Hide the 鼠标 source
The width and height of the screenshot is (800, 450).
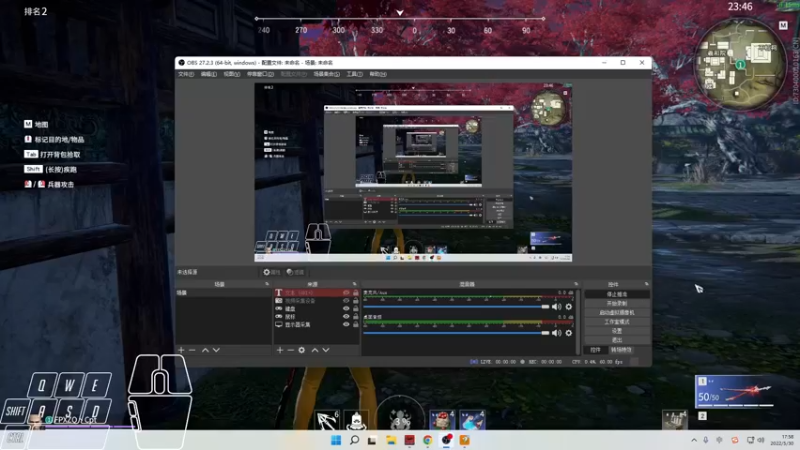coord(346,317)
